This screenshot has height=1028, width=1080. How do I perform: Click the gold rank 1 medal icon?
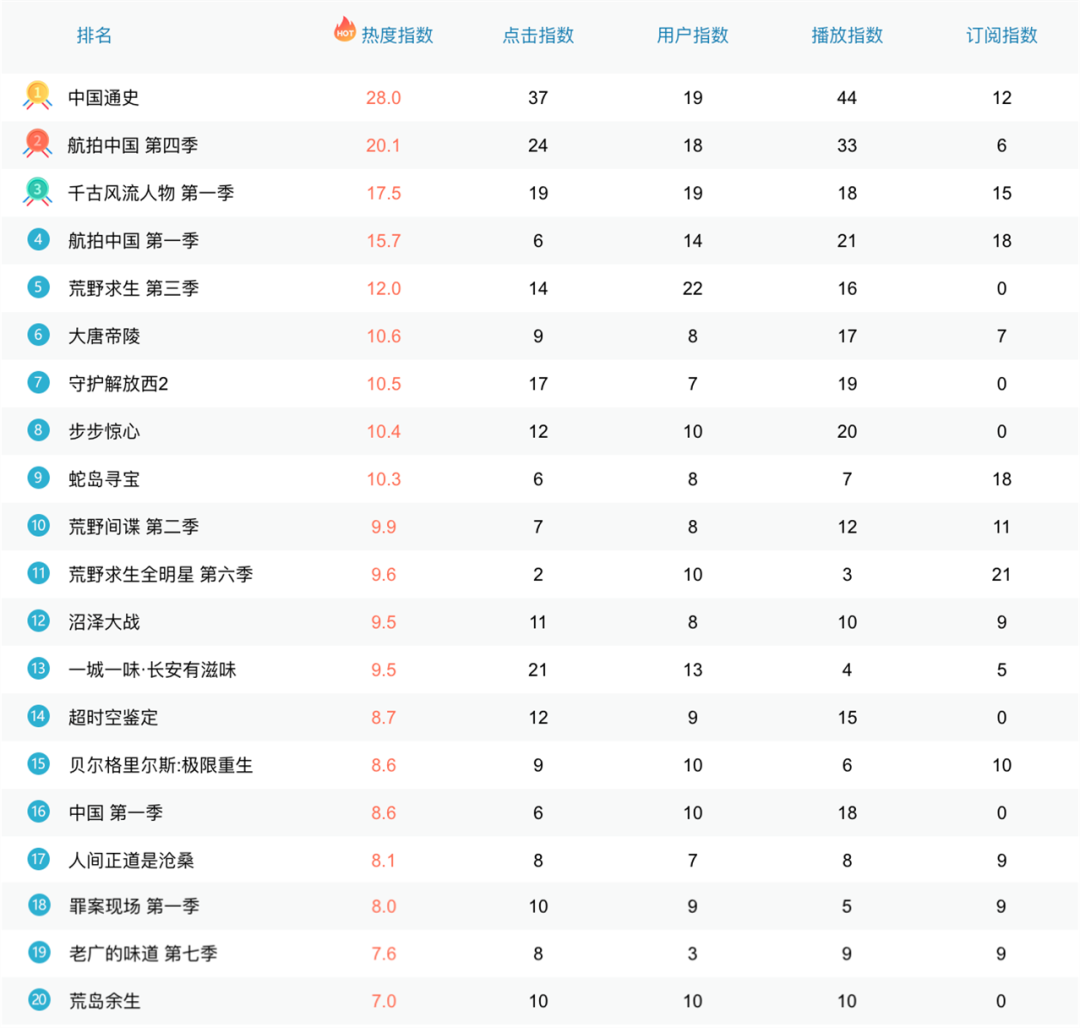[x=38, y=96]
